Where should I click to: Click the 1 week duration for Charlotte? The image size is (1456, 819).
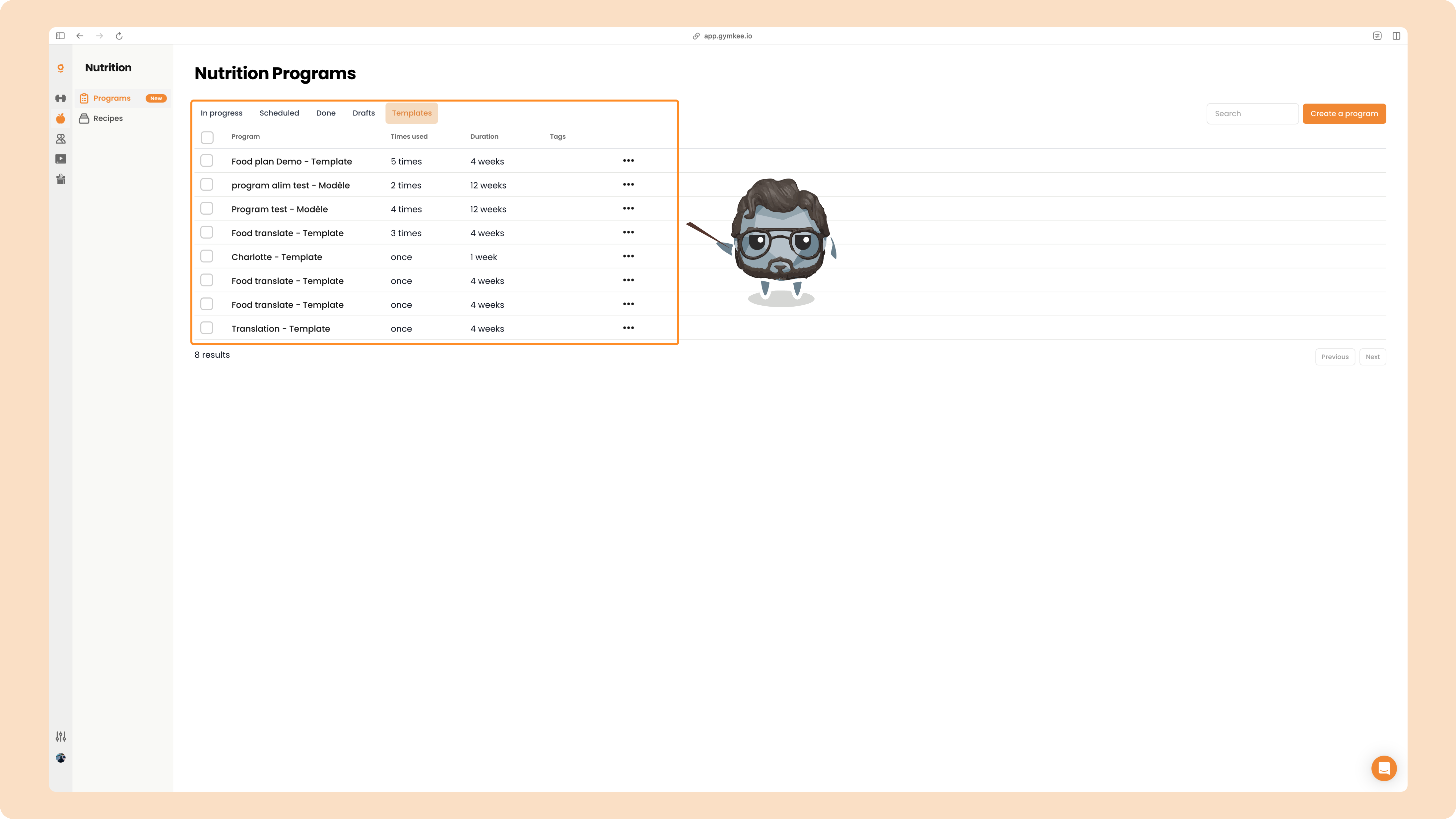pos(483,257)
